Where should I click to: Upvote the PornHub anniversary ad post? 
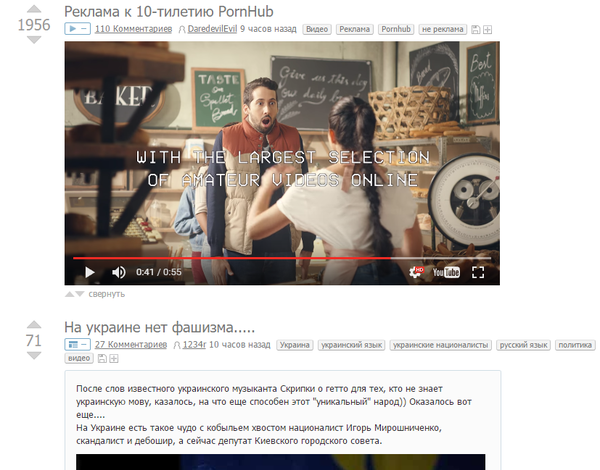click(34, 7)
